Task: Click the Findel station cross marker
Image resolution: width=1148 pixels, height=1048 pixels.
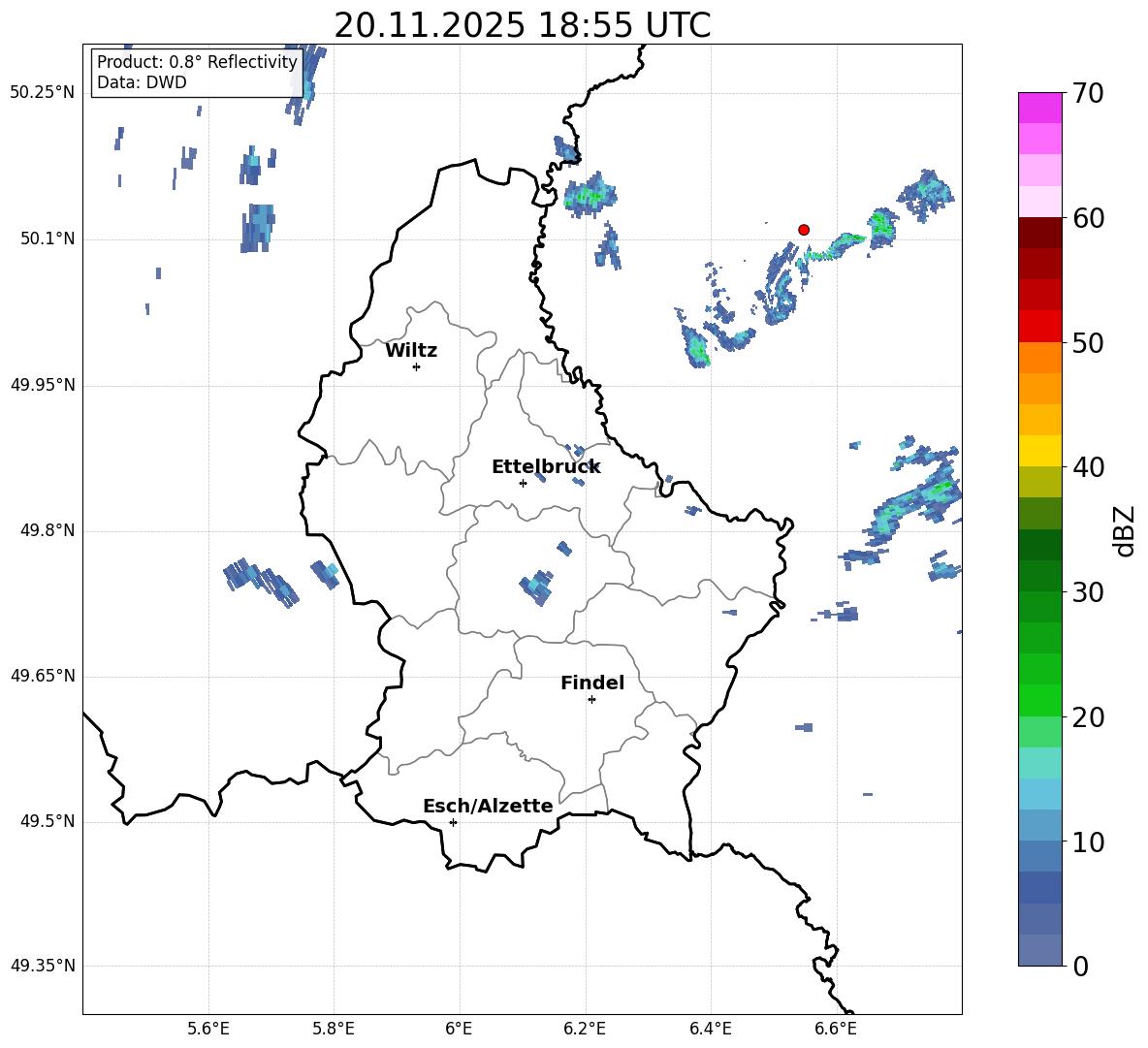Action: click(x=591, y=699)
